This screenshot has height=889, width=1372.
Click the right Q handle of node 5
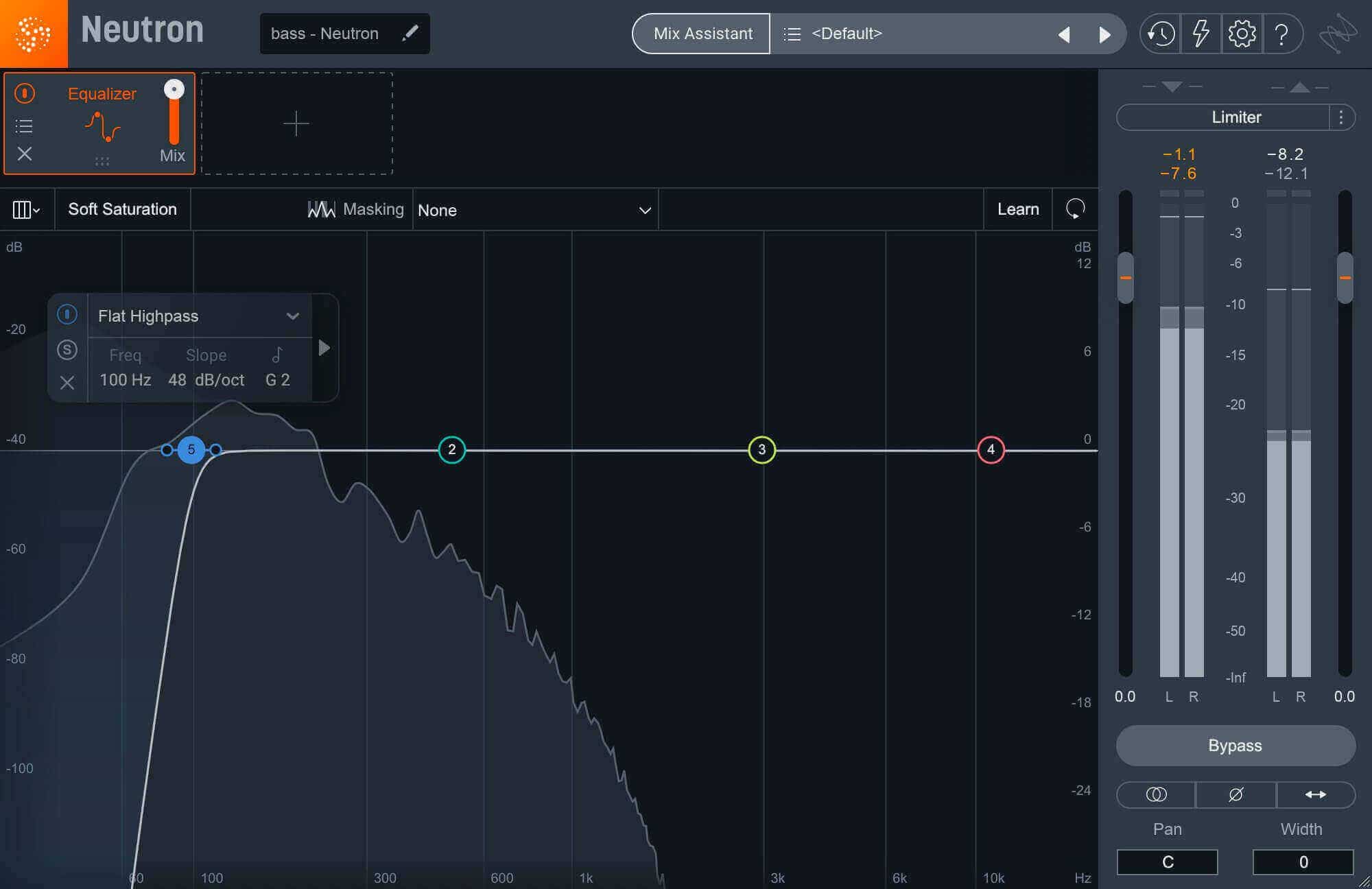215,450
